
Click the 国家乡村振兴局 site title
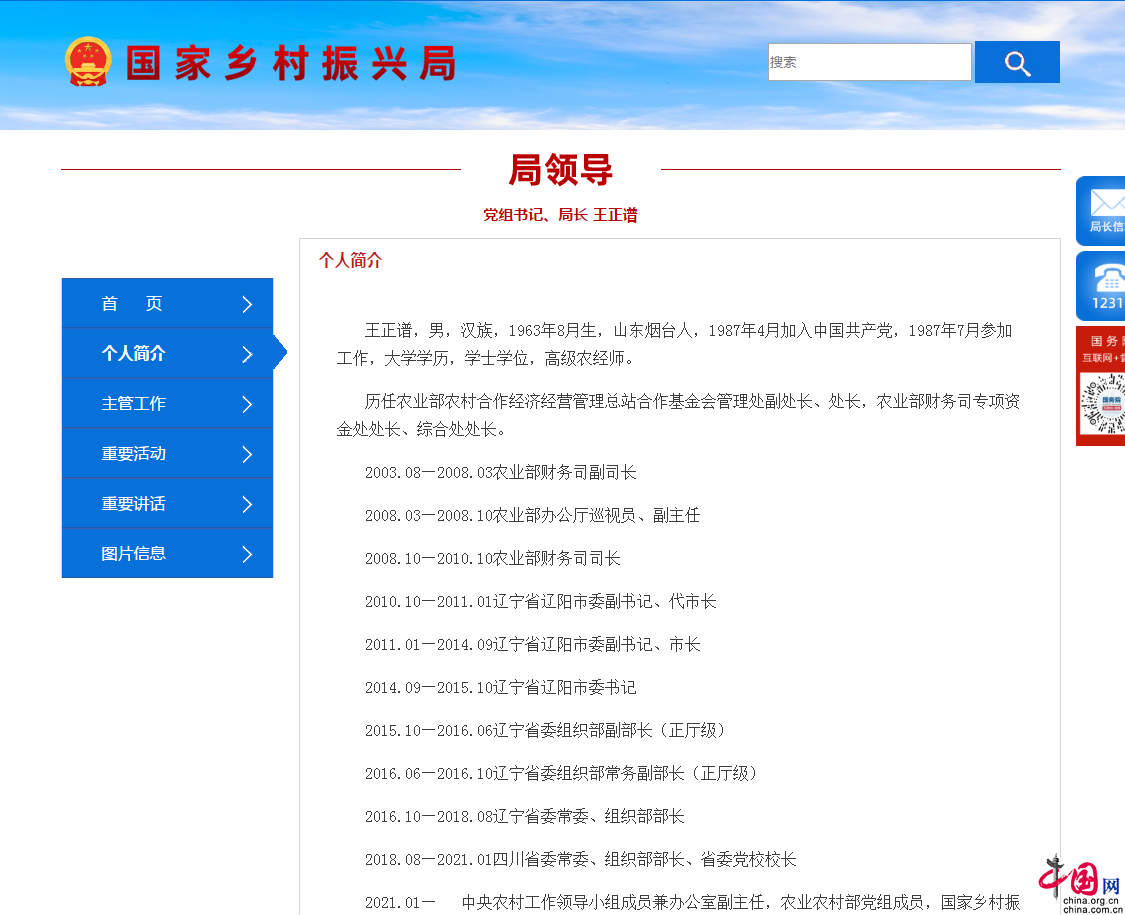[290, 63]
